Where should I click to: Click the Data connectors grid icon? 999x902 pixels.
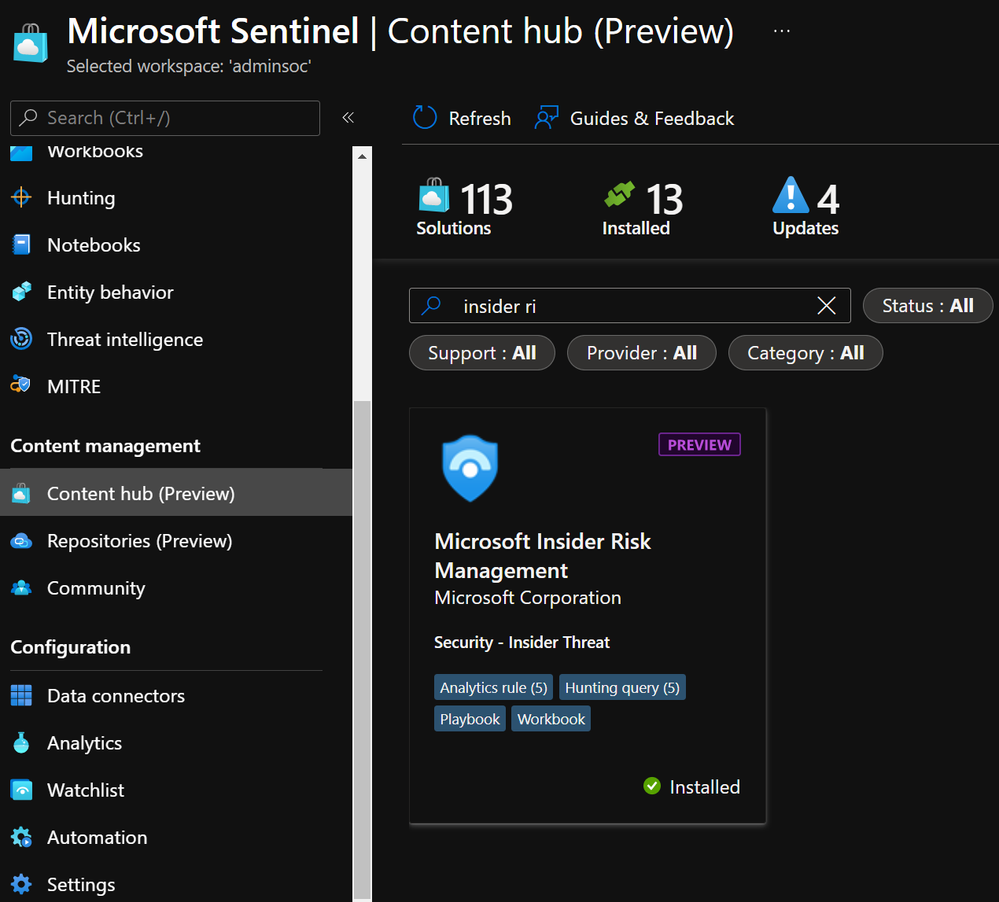coord(21,696)
